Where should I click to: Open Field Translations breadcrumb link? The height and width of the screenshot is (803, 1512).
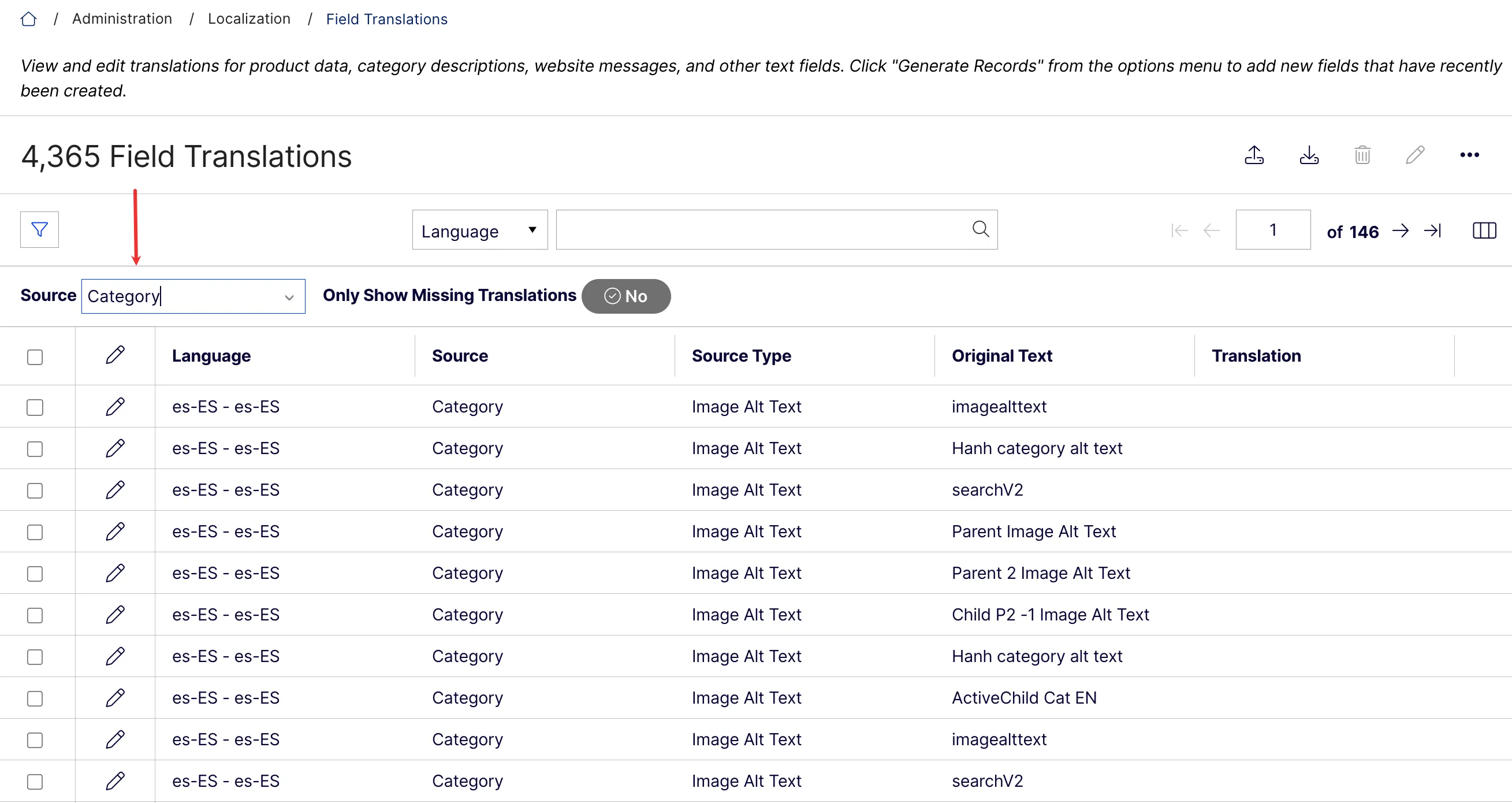[387, 20]
